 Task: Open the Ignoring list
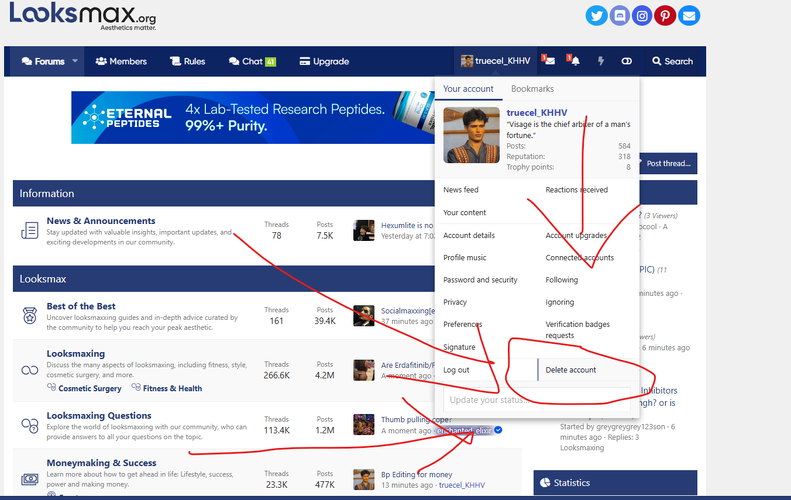click(x=559, y=302)
